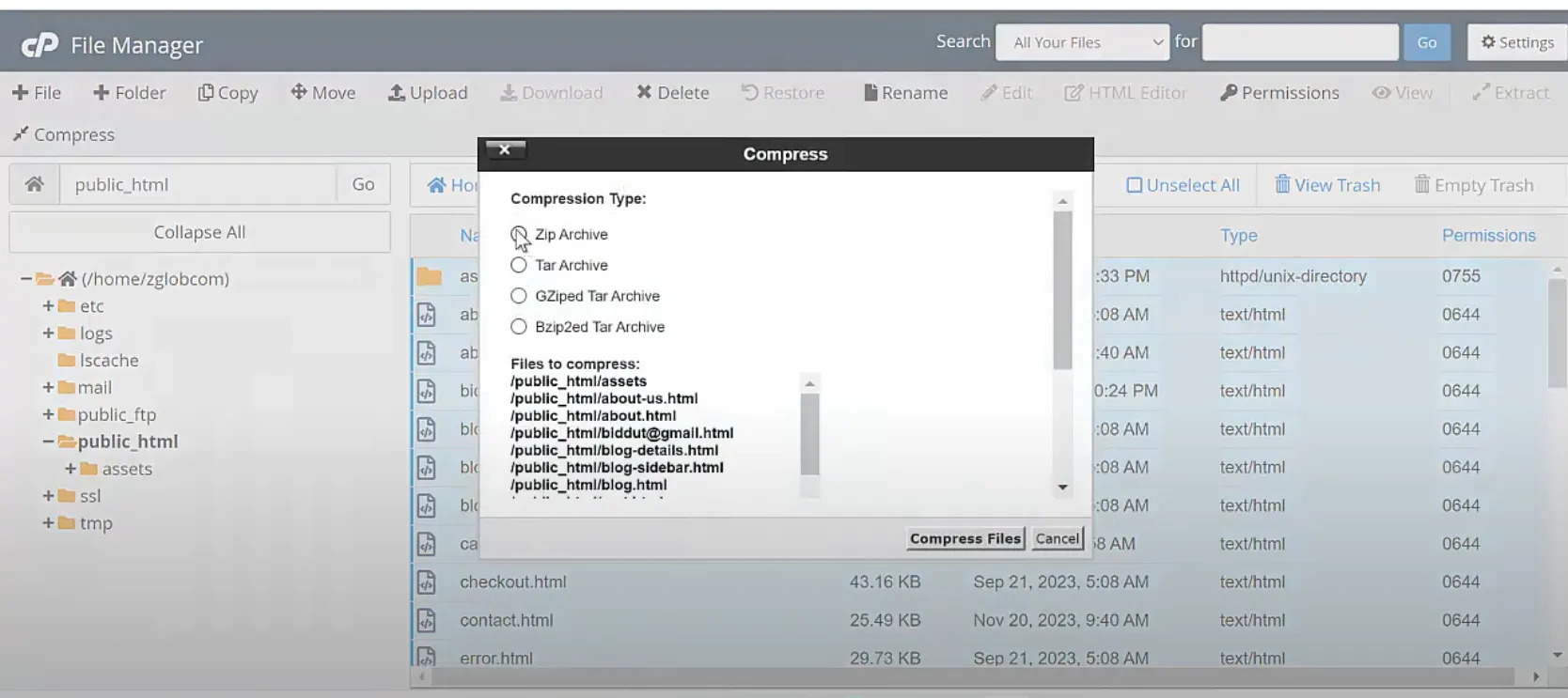Click the Unselect All checkbox
The height and width of the screenshot is (698, 1568).
coord(1135,185)
